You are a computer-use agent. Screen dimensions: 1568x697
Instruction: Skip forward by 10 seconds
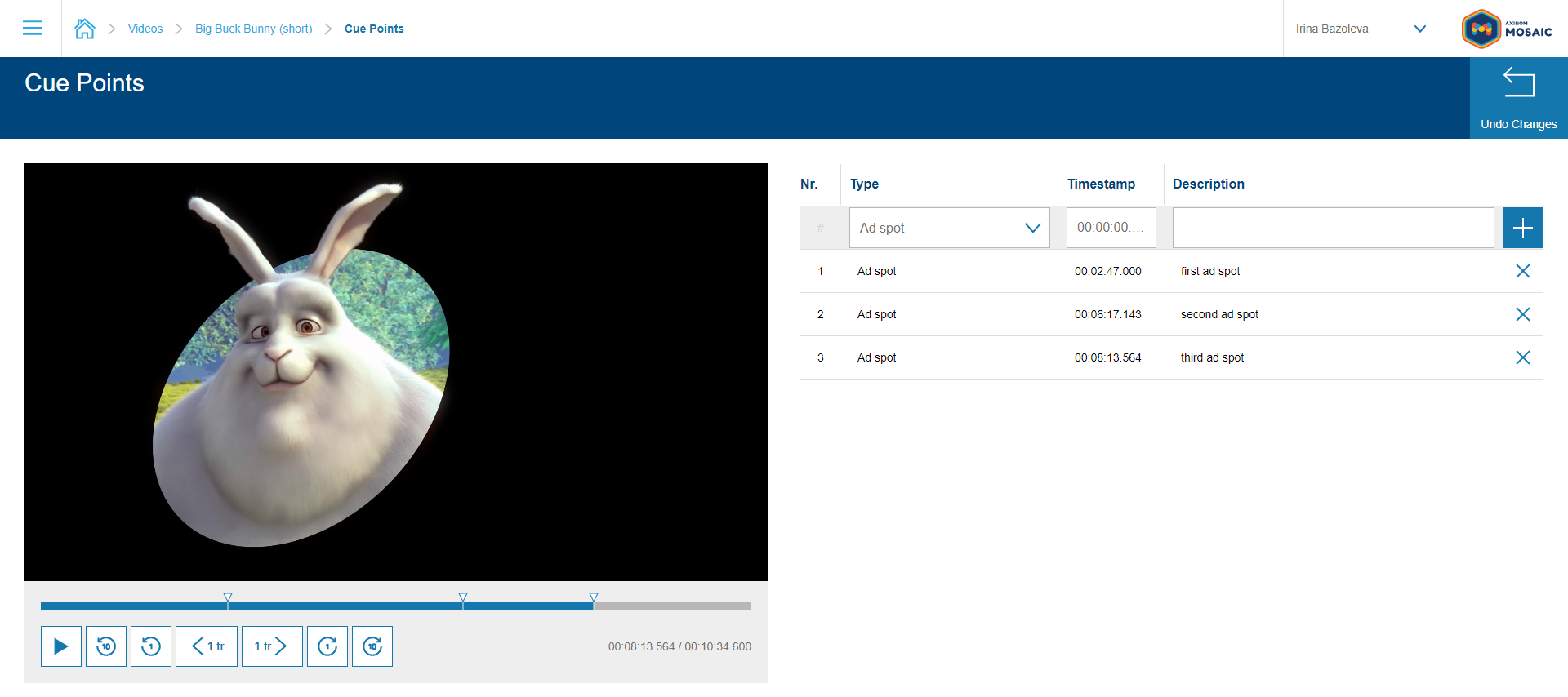point(372,646)
